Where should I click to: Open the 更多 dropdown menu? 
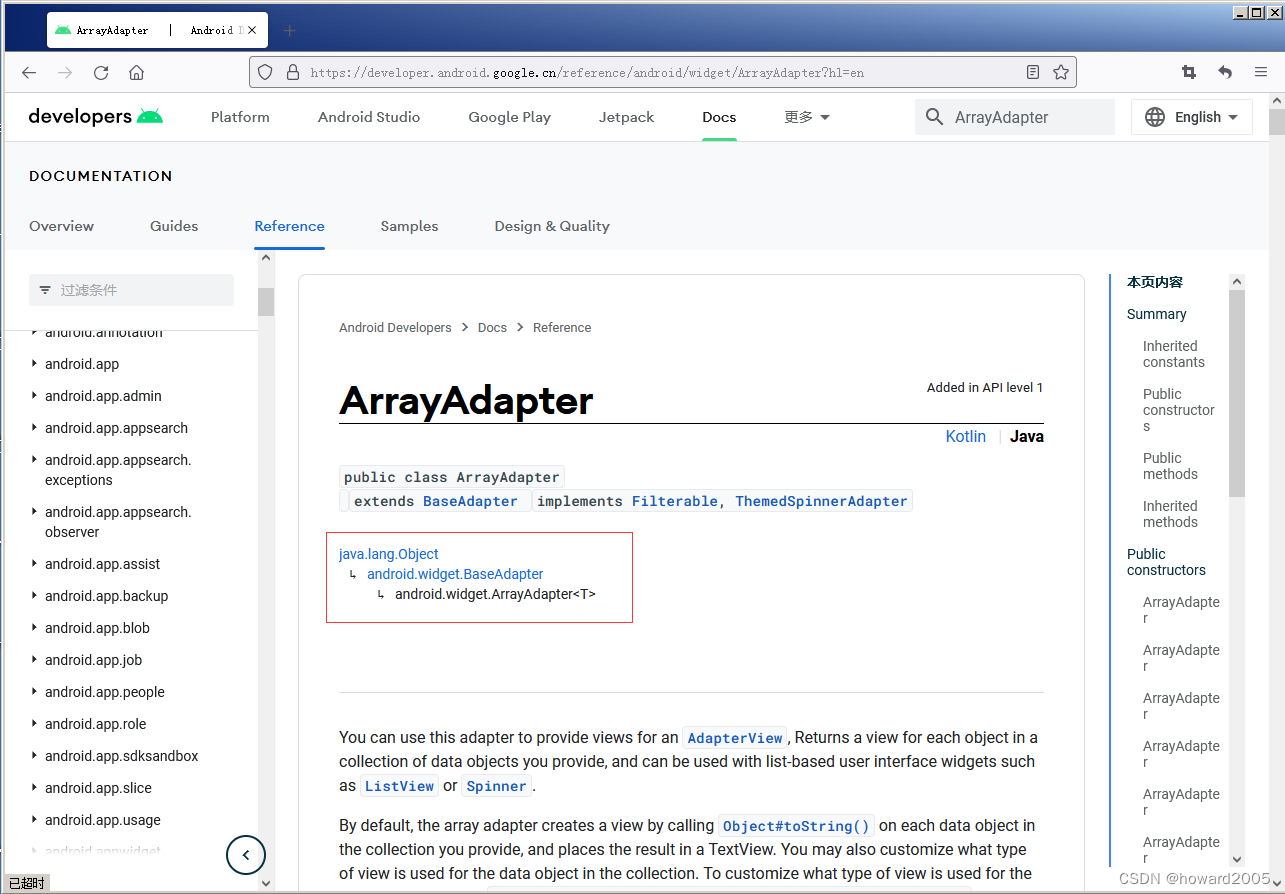click(x=807, y=117)
